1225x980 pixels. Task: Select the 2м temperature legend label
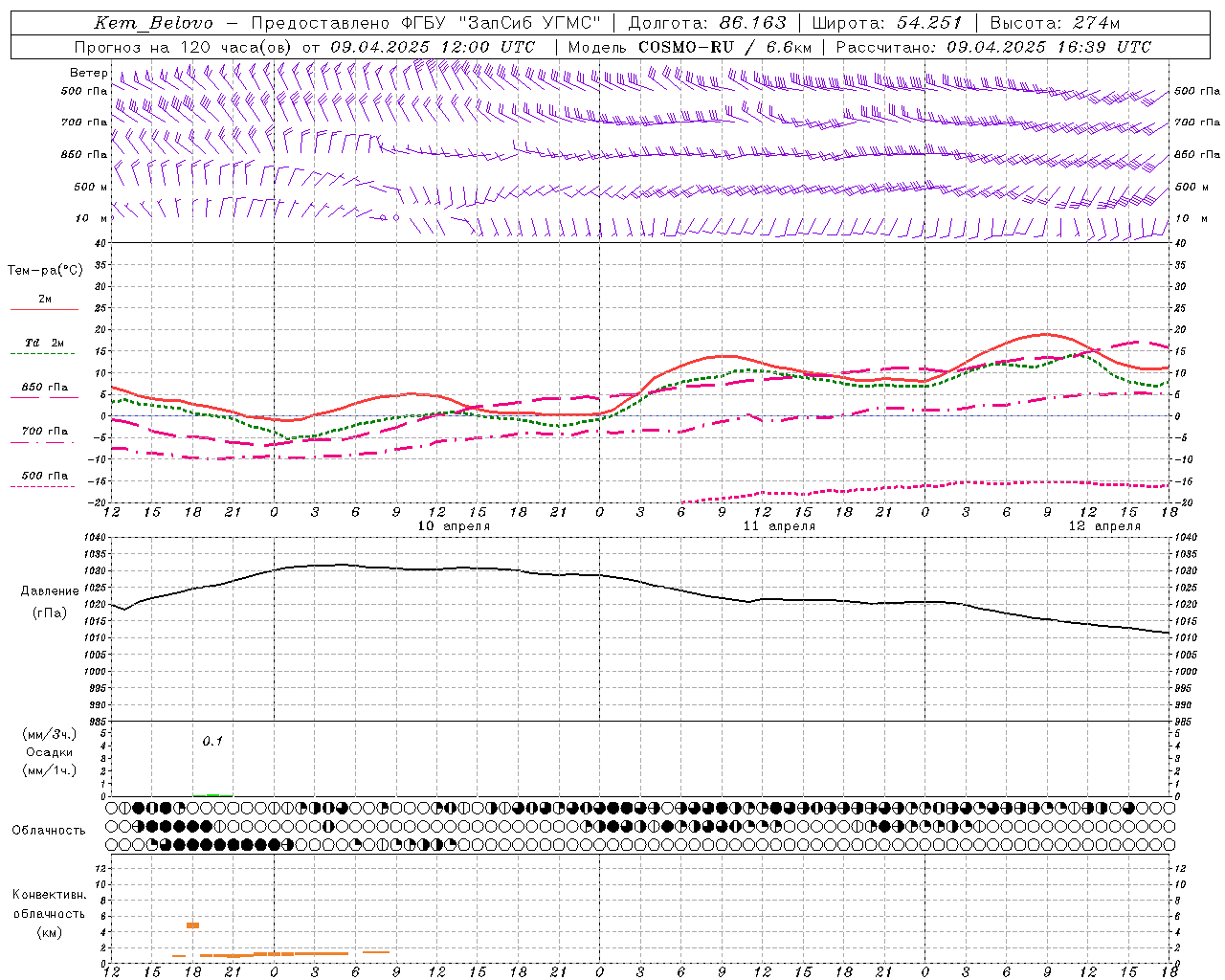(45, 300)
